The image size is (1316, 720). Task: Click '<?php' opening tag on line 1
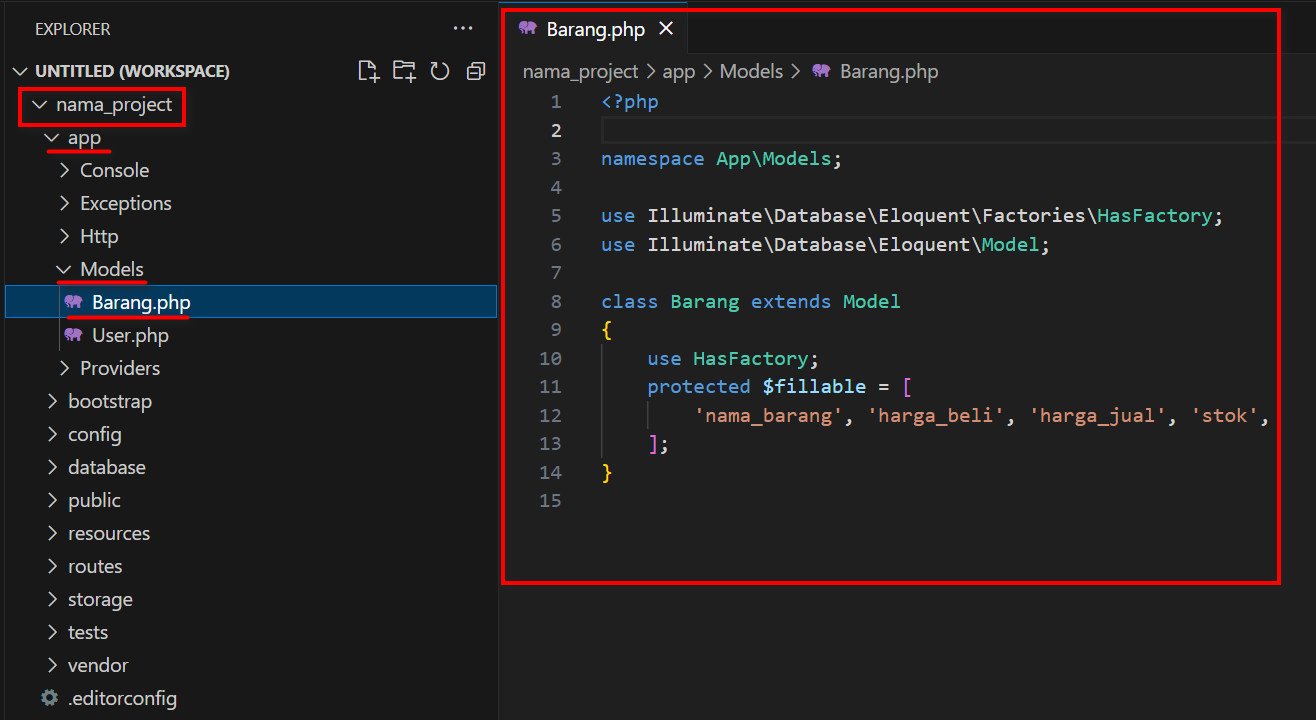pos(630,101)
